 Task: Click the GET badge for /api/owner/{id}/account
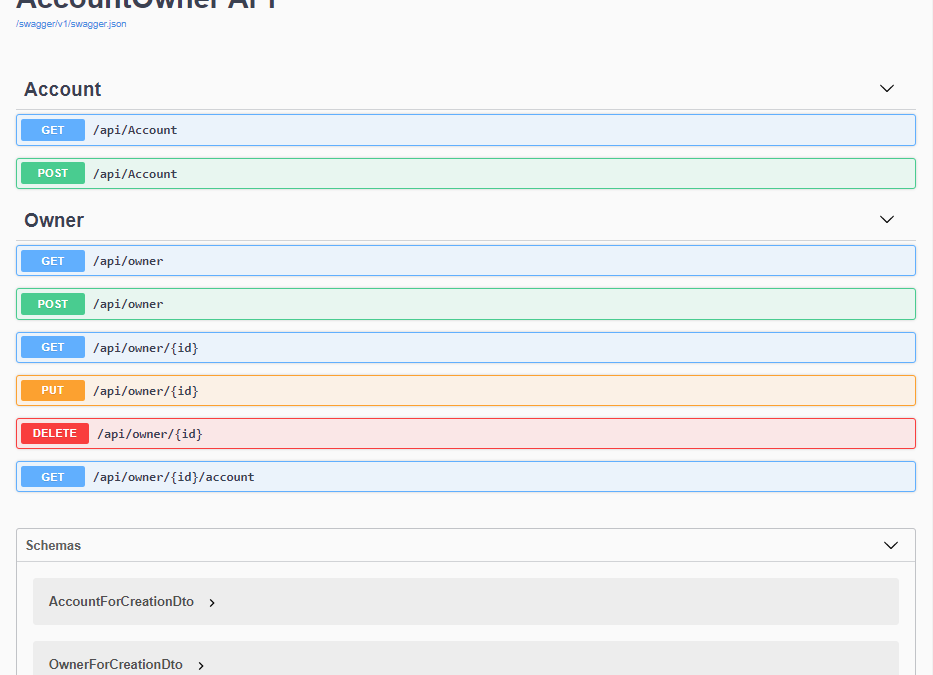[x=53, y=477]
